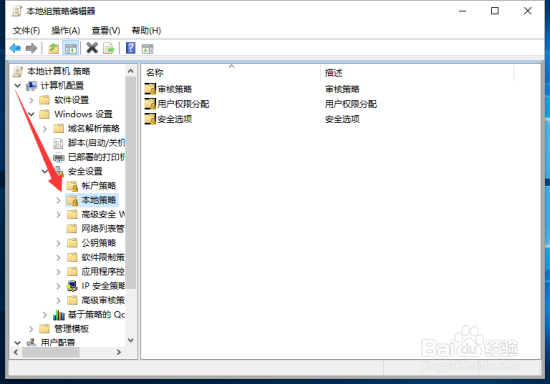Click the IP 安全策略 icon in tree
The width and height of the screenshot is (550, 384).
tap(72, 286)
